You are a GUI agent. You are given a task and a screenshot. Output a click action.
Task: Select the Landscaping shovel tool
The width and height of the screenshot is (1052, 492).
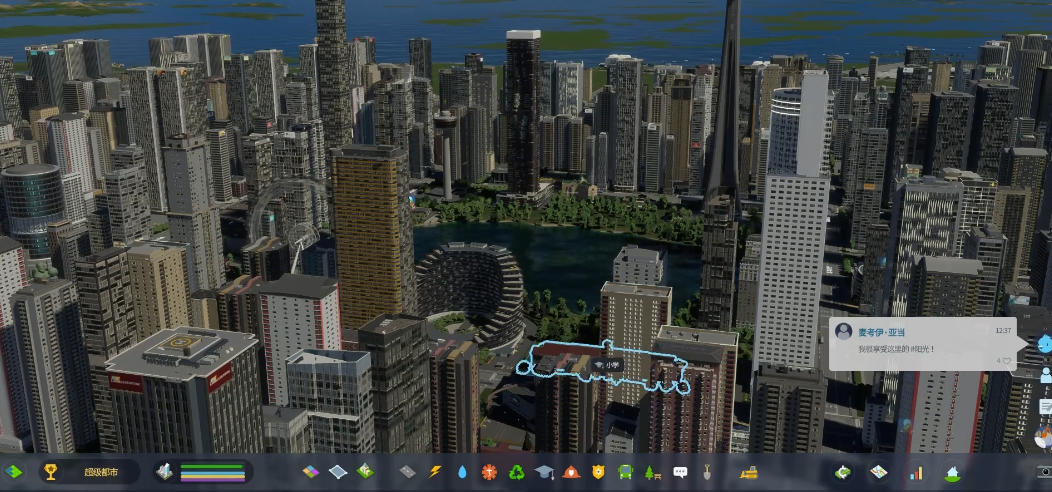click(707, 472)
